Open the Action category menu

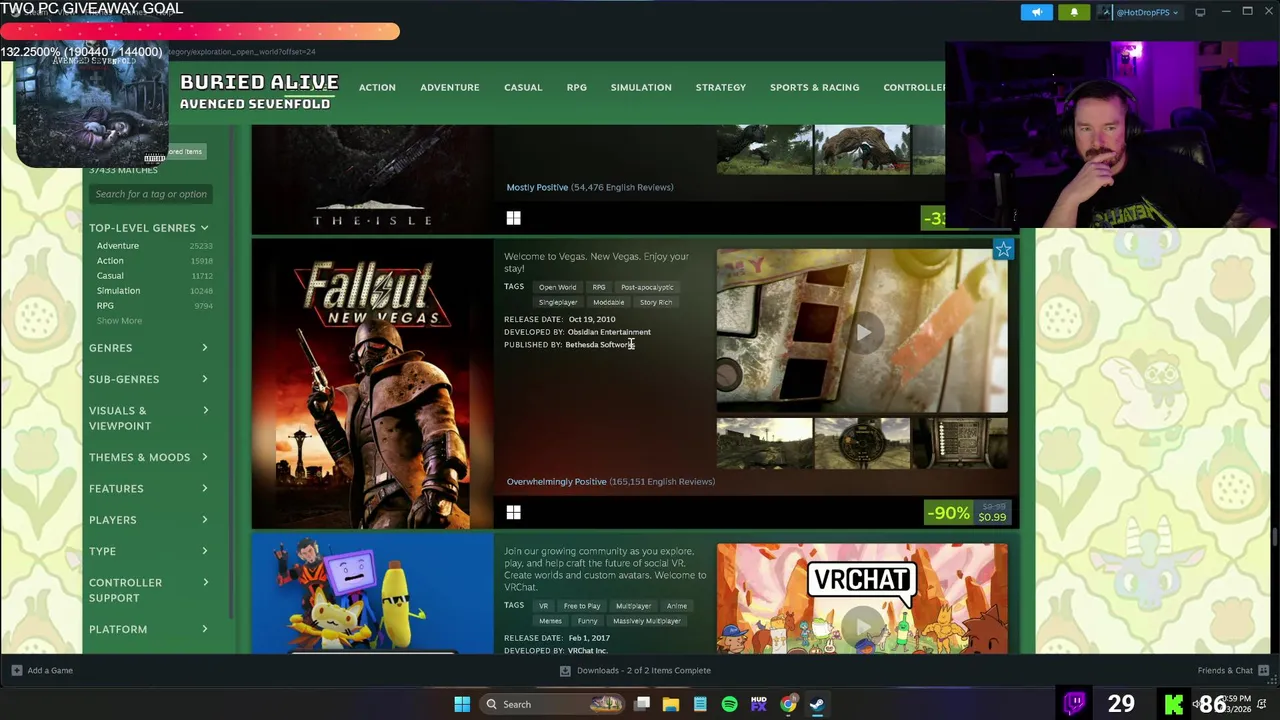377,87
